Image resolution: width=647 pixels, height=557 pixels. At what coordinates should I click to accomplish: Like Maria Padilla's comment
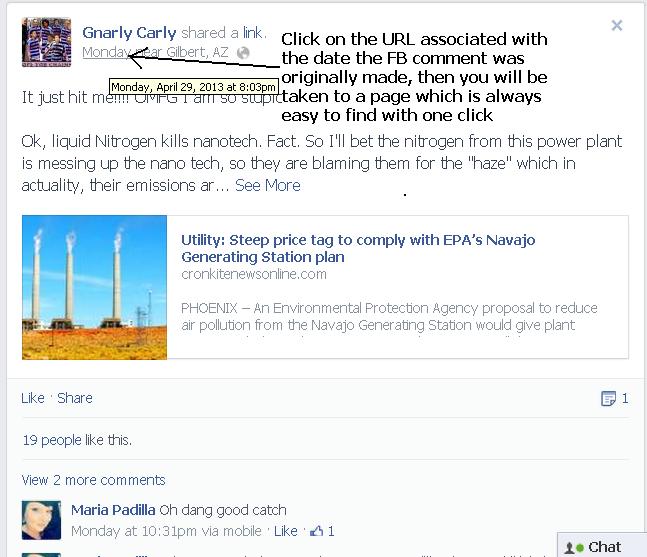point(286,531)
